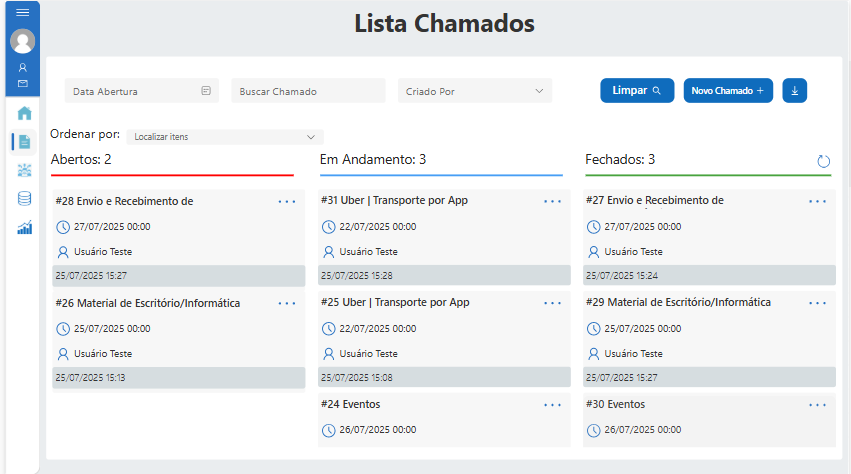Open ticket #24 Eventos

coord(351,405)
